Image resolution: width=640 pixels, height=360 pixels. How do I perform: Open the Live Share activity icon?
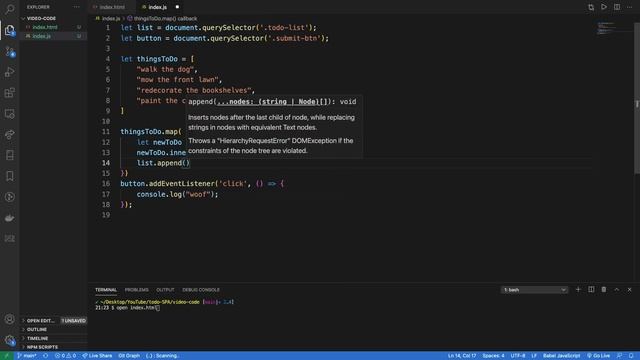coord(9,135)
